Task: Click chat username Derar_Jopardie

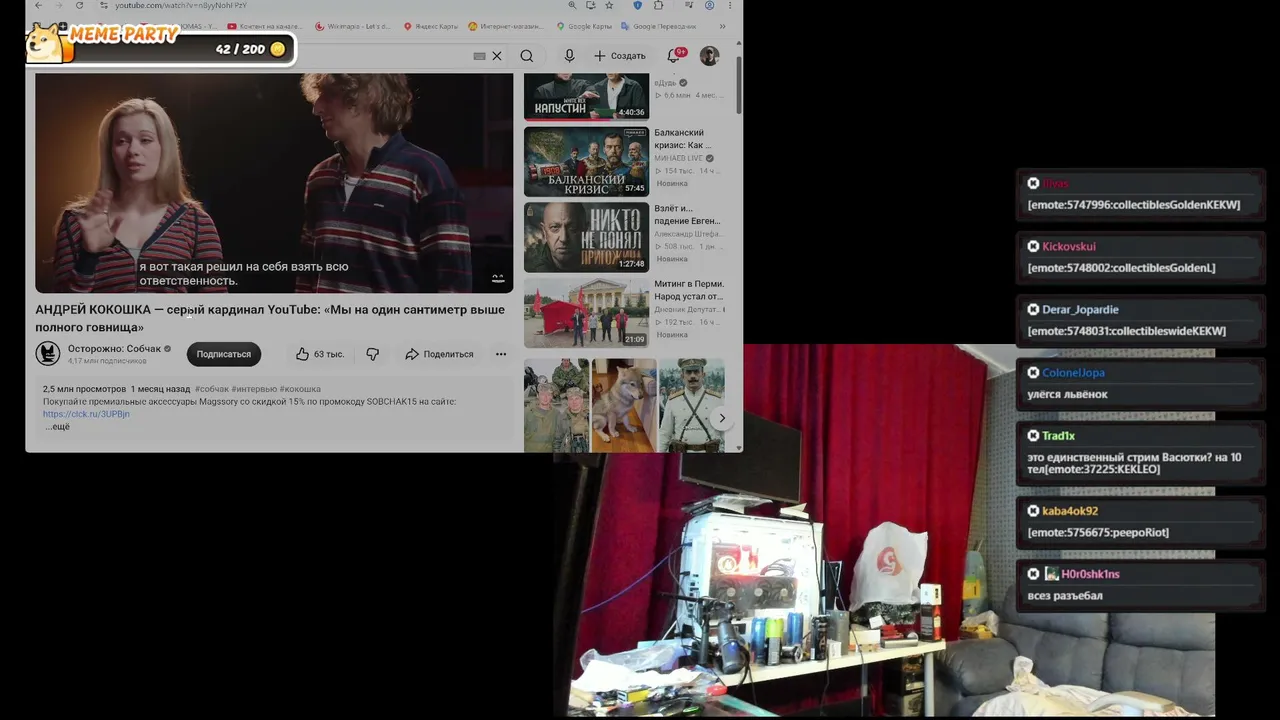Action: pos(1080,309)
